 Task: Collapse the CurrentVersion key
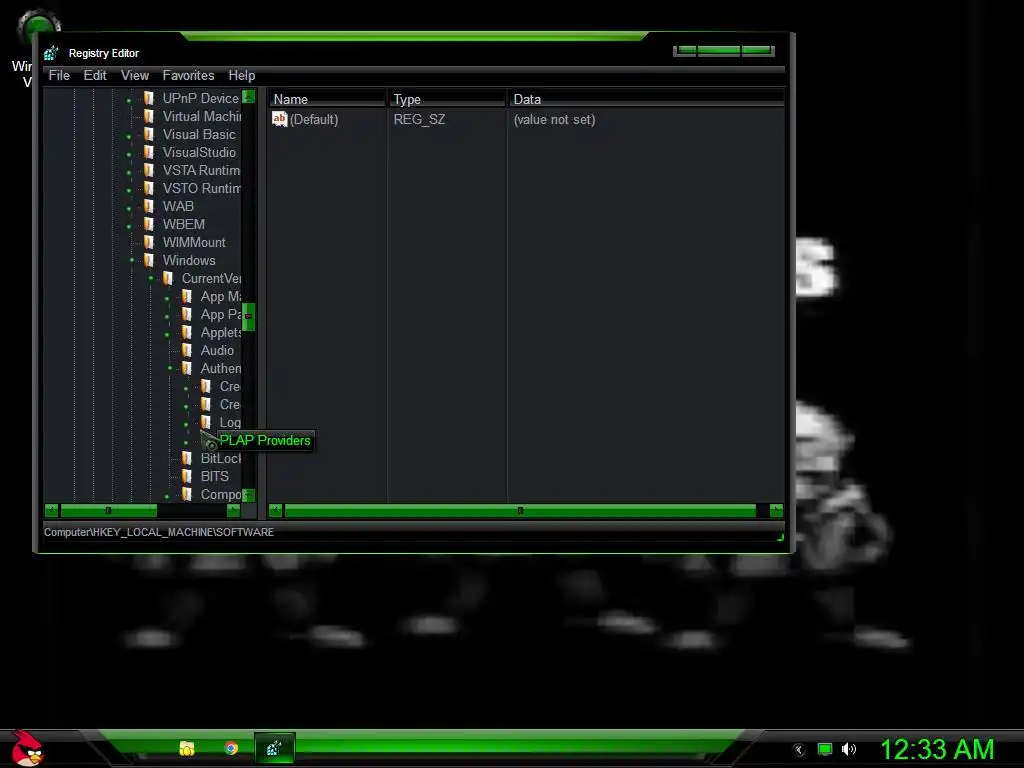[x=151, y=278]
